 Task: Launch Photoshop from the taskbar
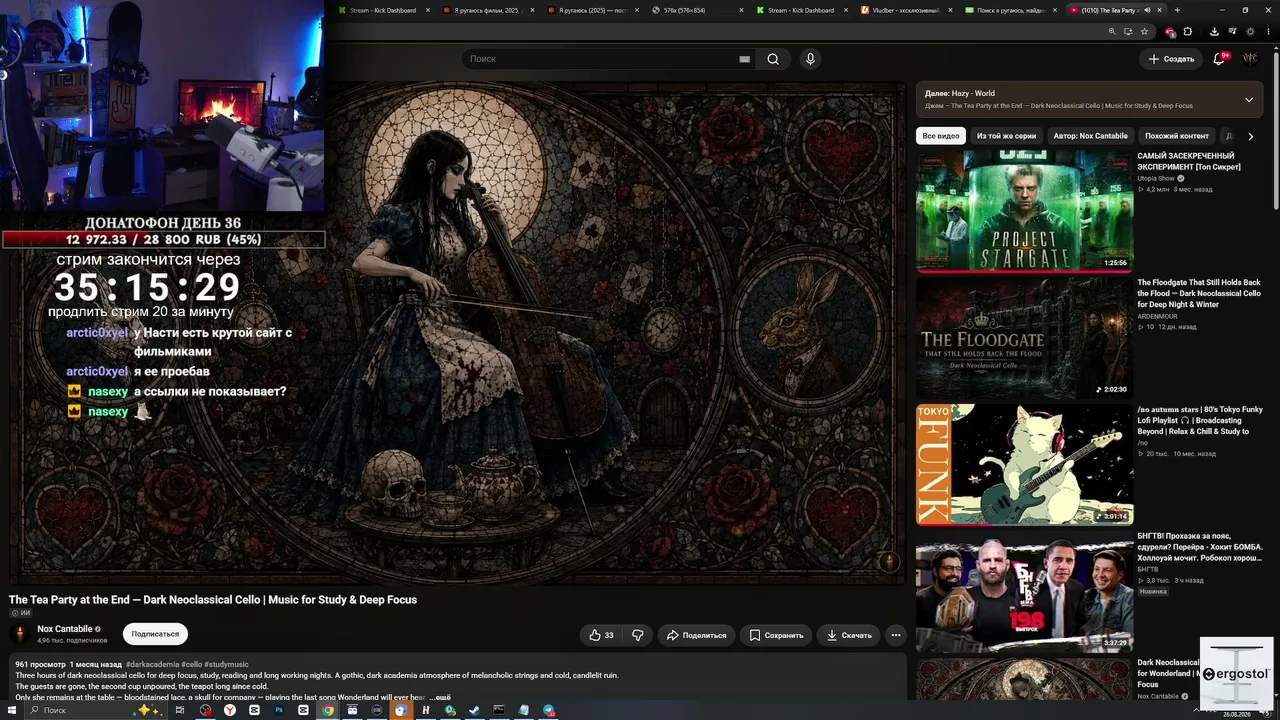pyautogui.click(x=279, y=710)
